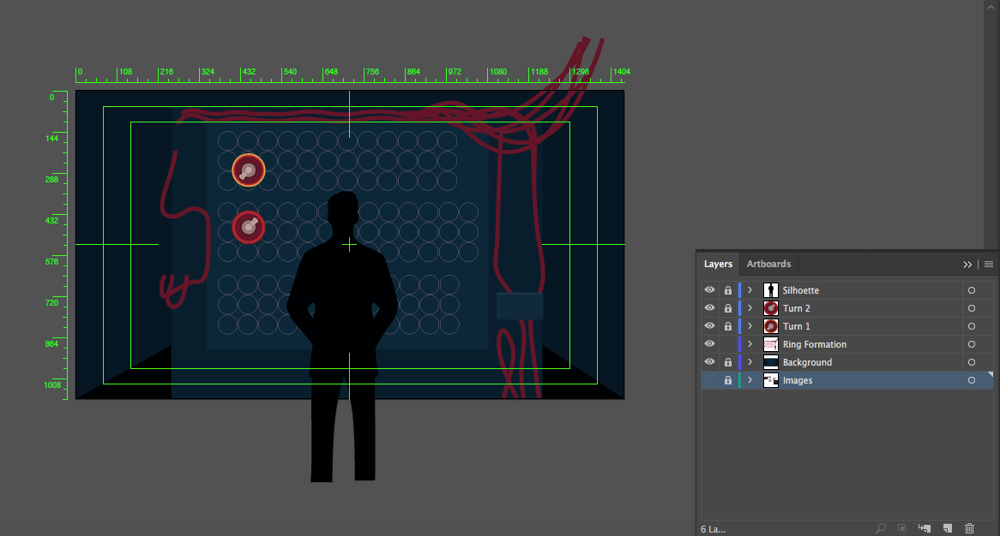The image size is (1000, 536).
Task: Hide the Turn 1 layer
Action: click(709, 325)
